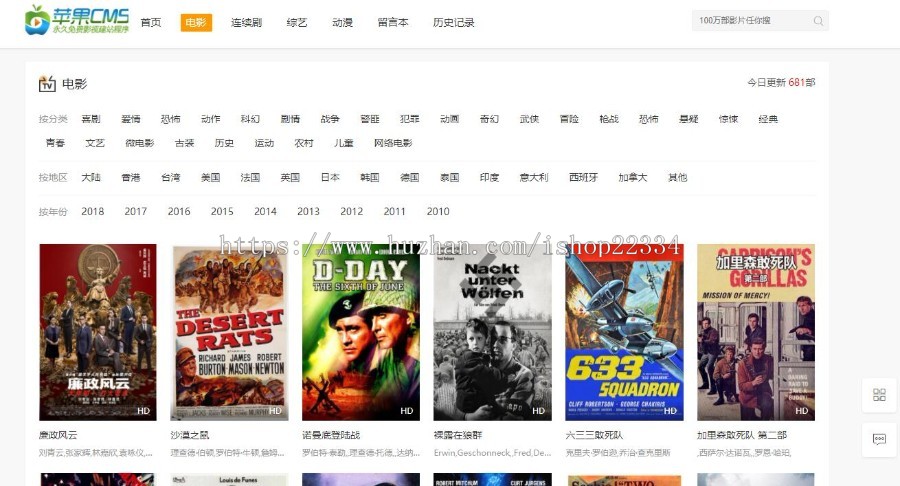Filter by 动画 category
Screen dimensions: 900x486
tap(449, 119)
